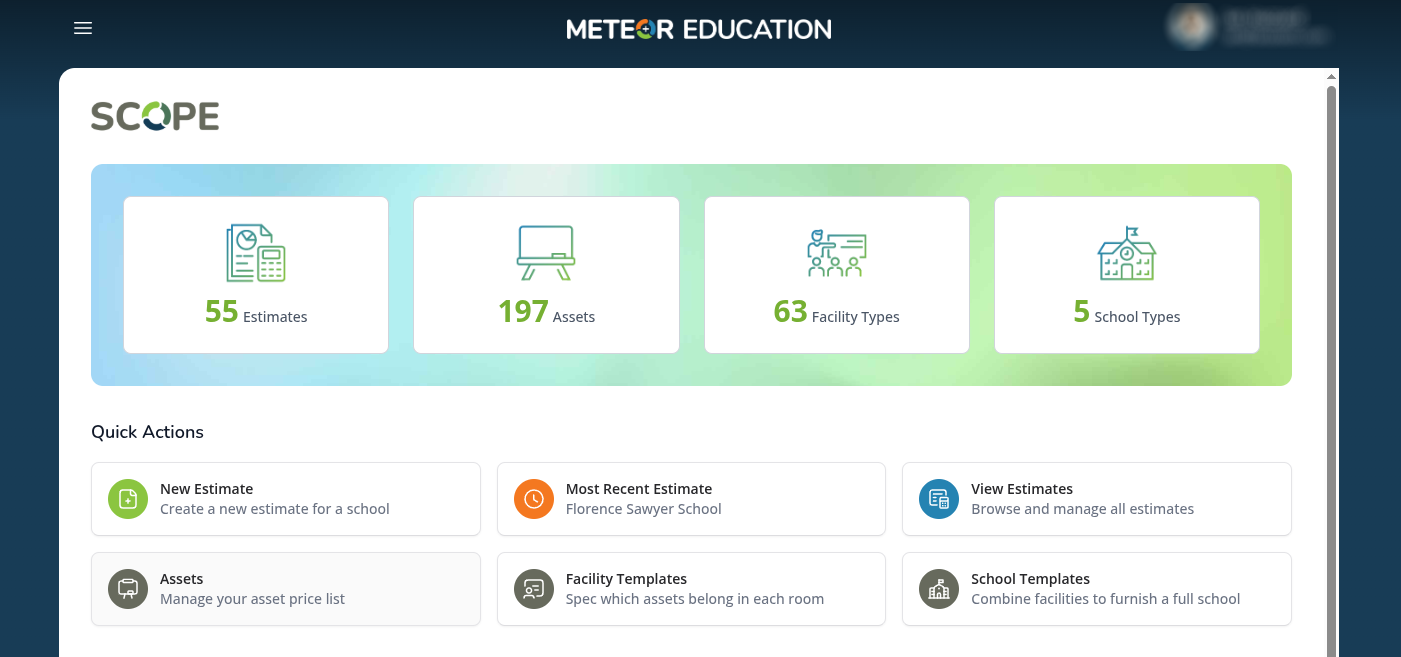The image size is (1401, 657).
Task: Click 'Florence Sawyer School' text
Action: pos(644,509)
